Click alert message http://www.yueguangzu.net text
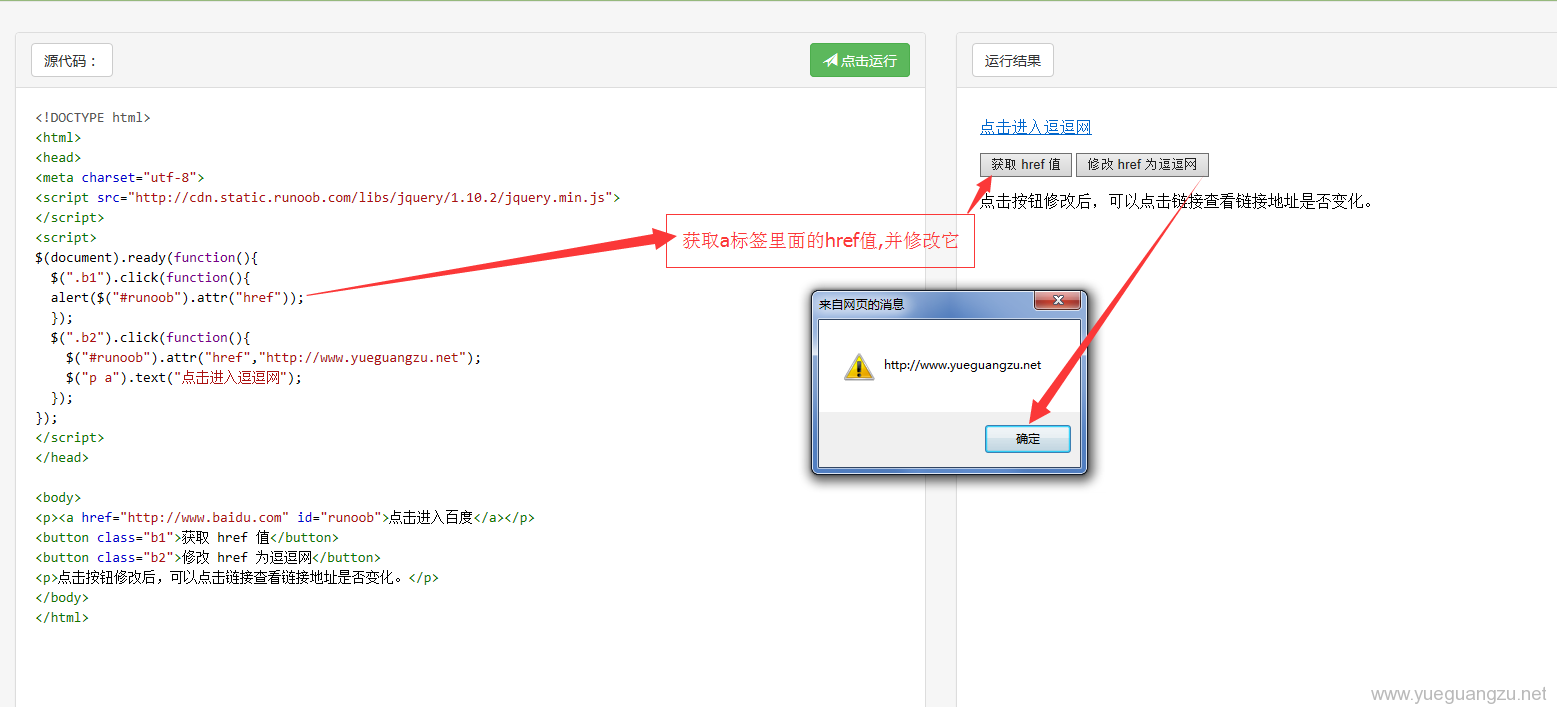Image resolution: width=1557 pixels, height=707 pixels. (962, 365)
